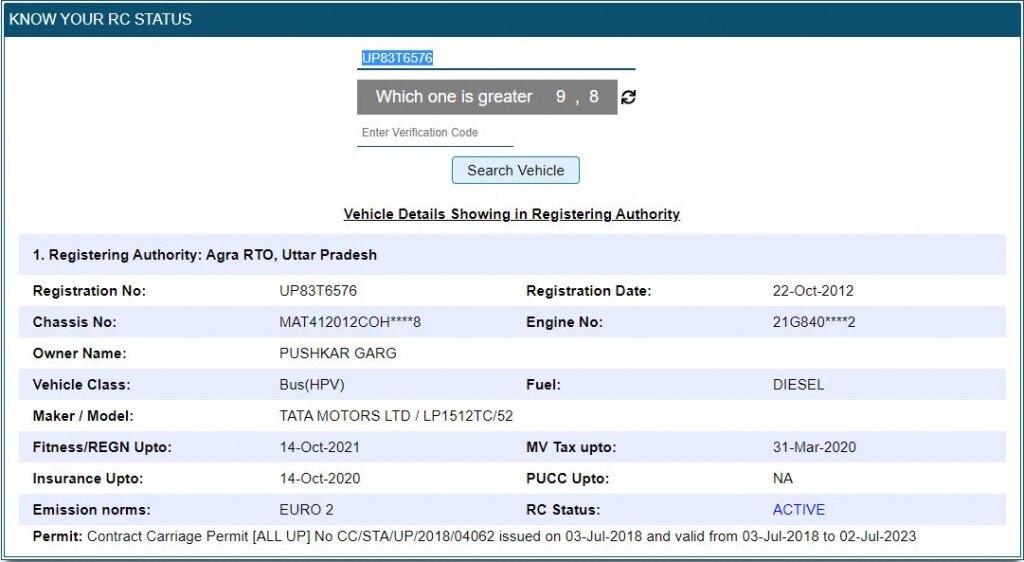This screenshot has height=562, width=1024.
Task: Click the 'Owner Name:' label
Action: coord(79,354)
